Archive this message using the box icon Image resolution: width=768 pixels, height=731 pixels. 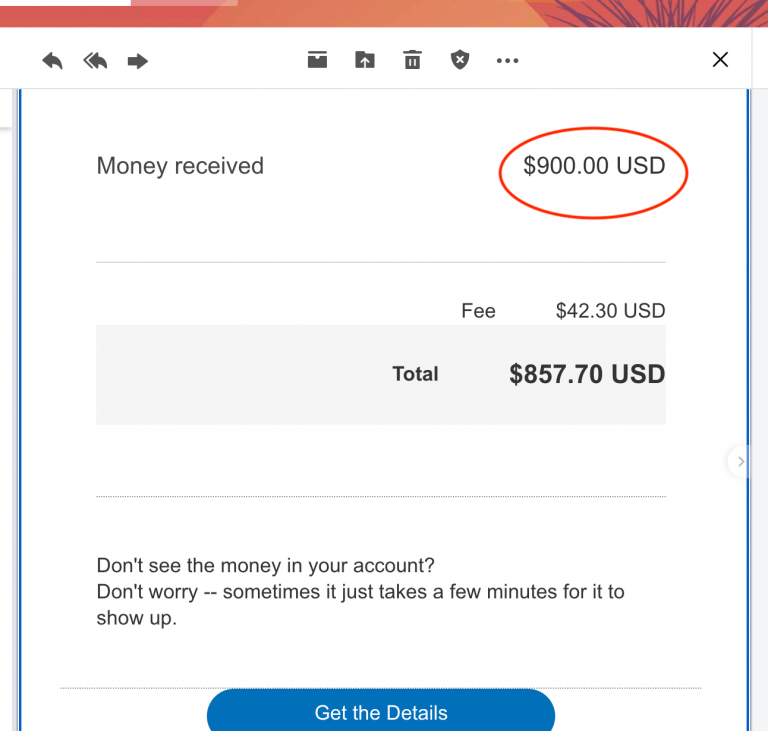tap(317, 60)
